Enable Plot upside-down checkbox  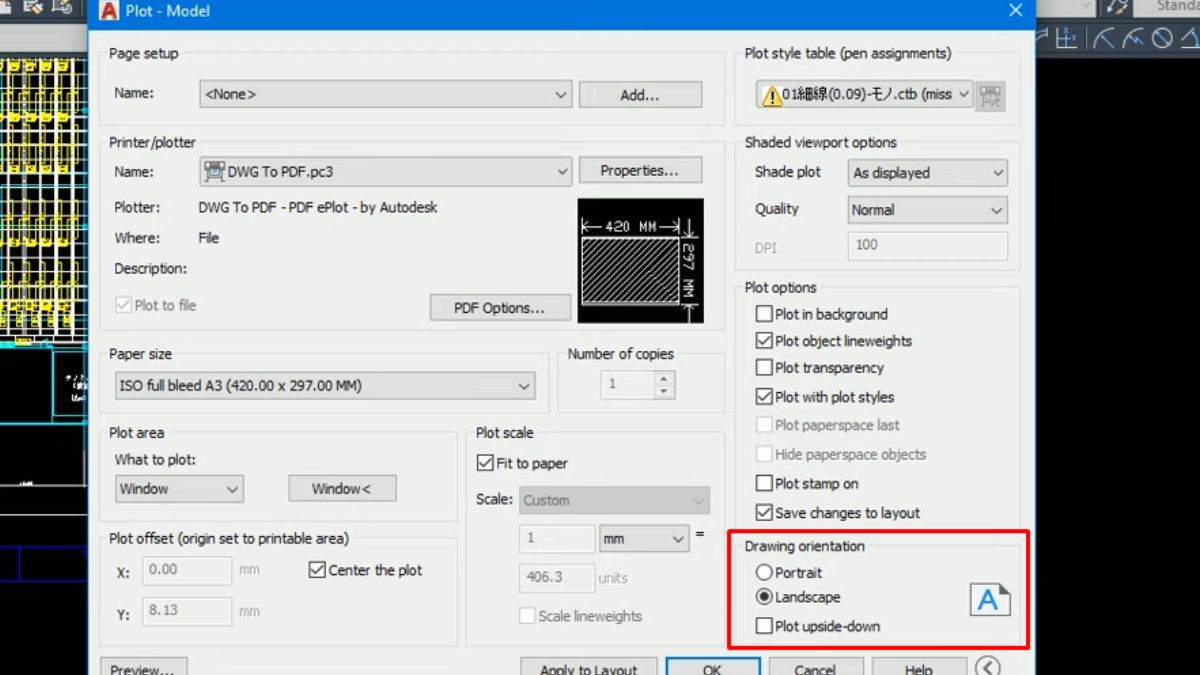click(x=764, y=626)
